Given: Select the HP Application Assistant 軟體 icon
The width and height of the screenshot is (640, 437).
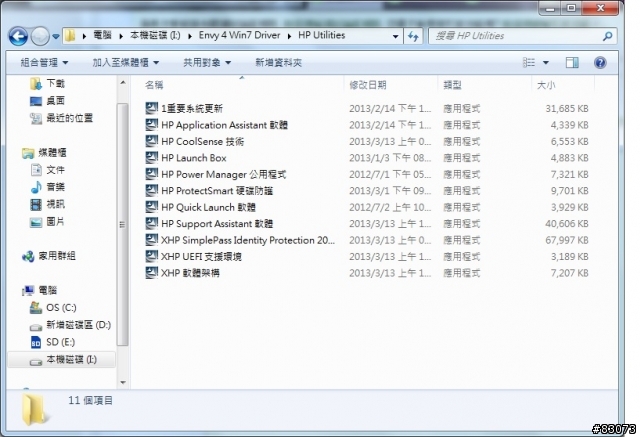Looking at the screenshot, I should point(151,124).
